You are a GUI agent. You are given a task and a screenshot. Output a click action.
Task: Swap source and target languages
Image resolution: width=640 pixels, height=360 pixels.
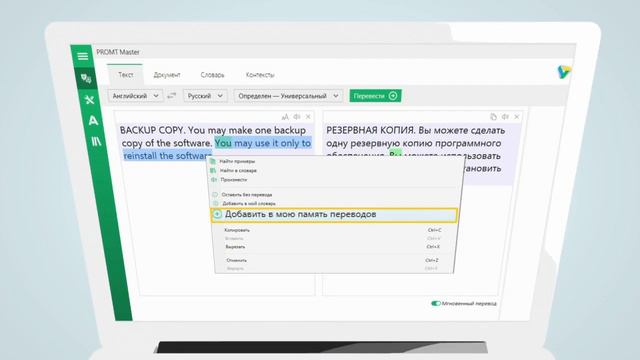172,96
